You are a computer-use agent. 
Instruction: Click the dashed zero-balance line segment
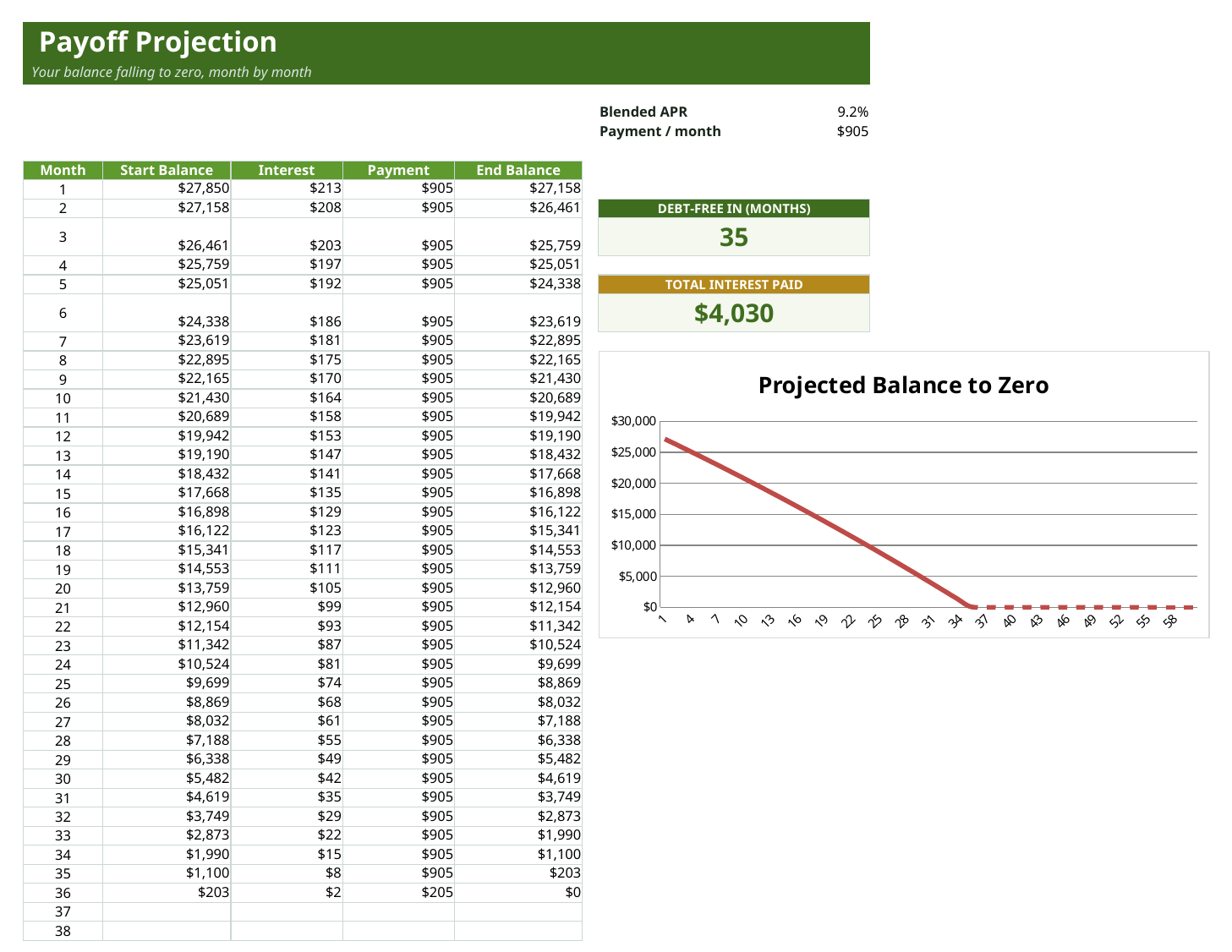(x=1082, y=607)
